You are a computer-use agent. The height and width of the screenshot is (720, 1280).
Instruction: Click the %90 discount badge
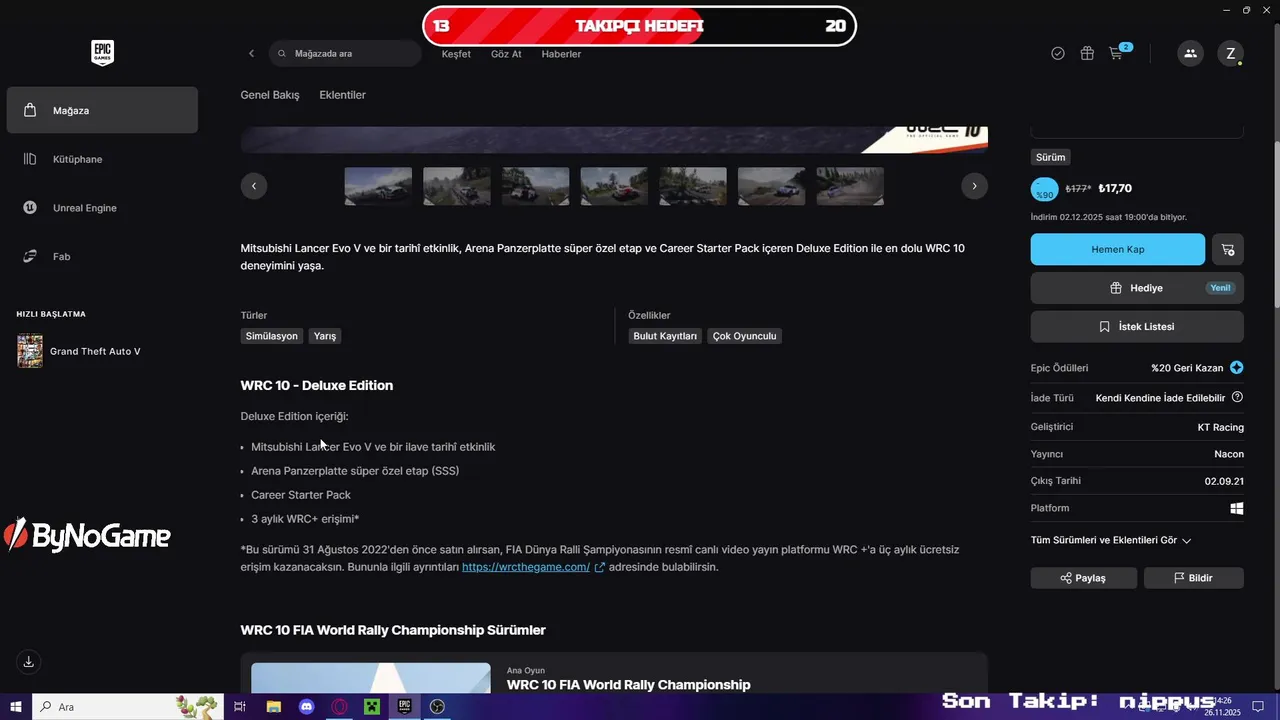coord(1045,189)
